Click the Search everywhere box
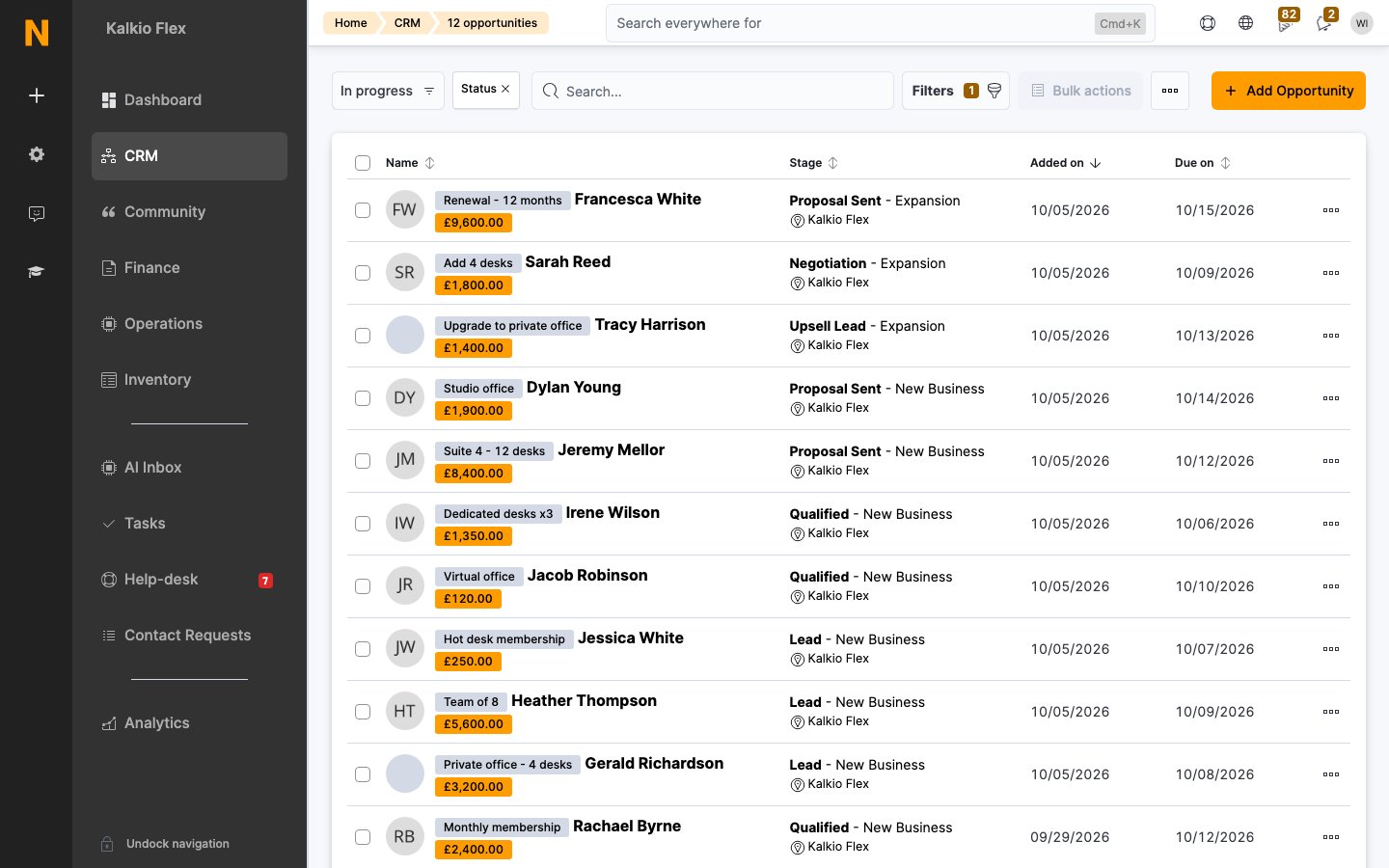The image size is (1389, 868). point(880,23)
